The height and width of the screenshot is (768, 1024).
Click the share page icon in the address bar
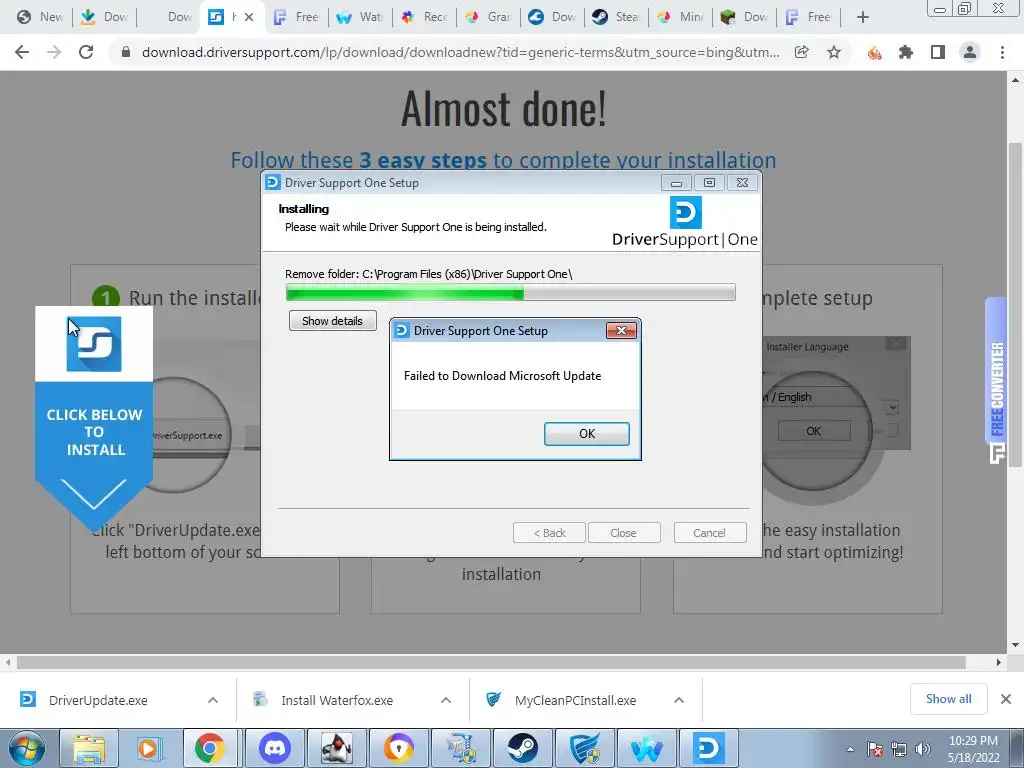pyautogui.click(x=802, y=52)
